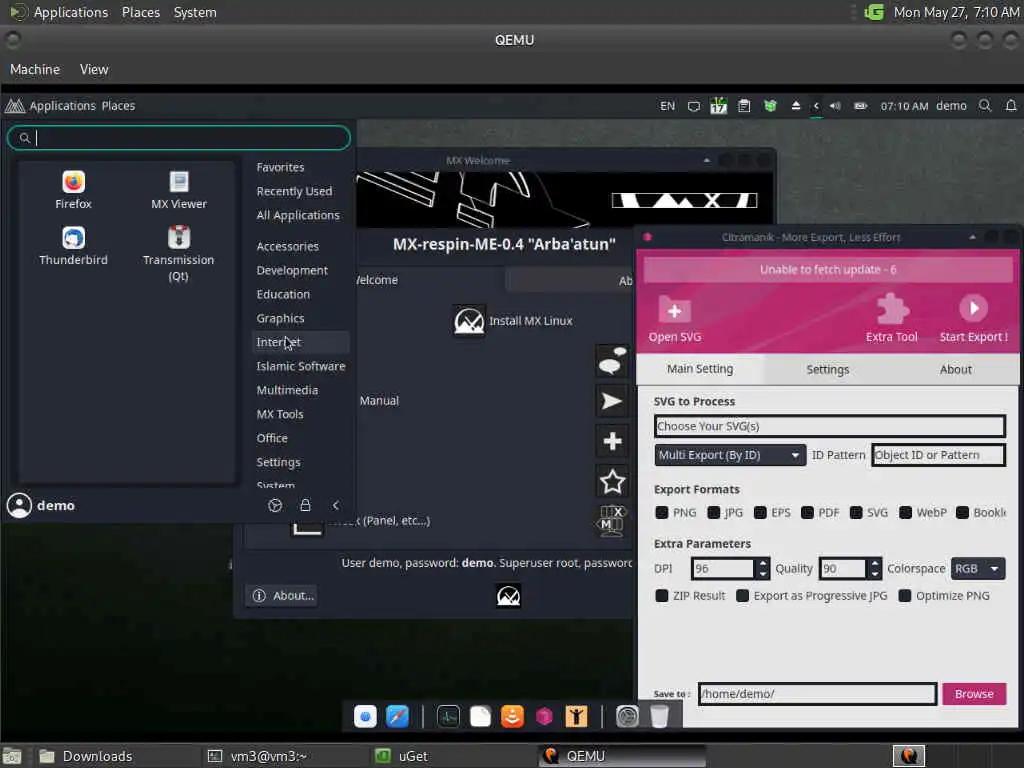Open the Internet category in menu
1024x768 pixels.
pyautogui.click(x=300, y=342)
